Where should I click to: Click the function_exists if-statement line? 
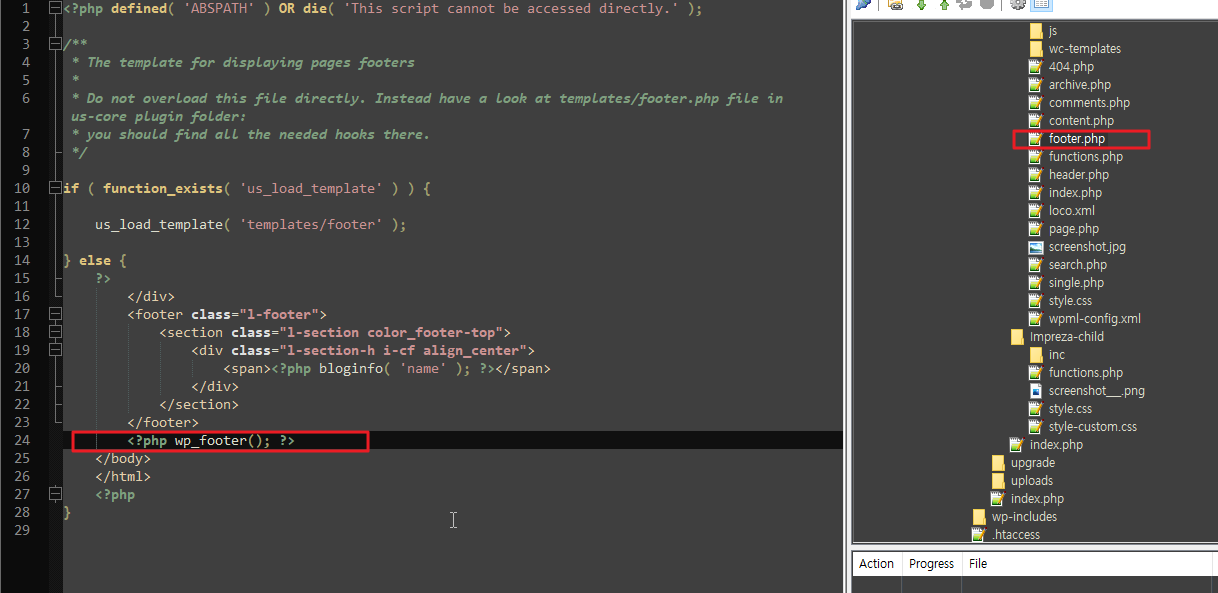pos(247,188)
